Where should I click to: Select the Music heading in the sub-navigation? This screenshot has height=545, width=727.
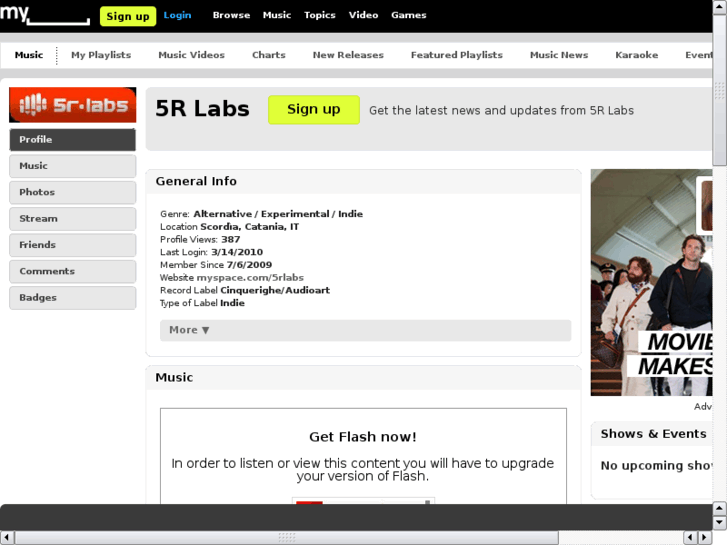tap(29, 55)
